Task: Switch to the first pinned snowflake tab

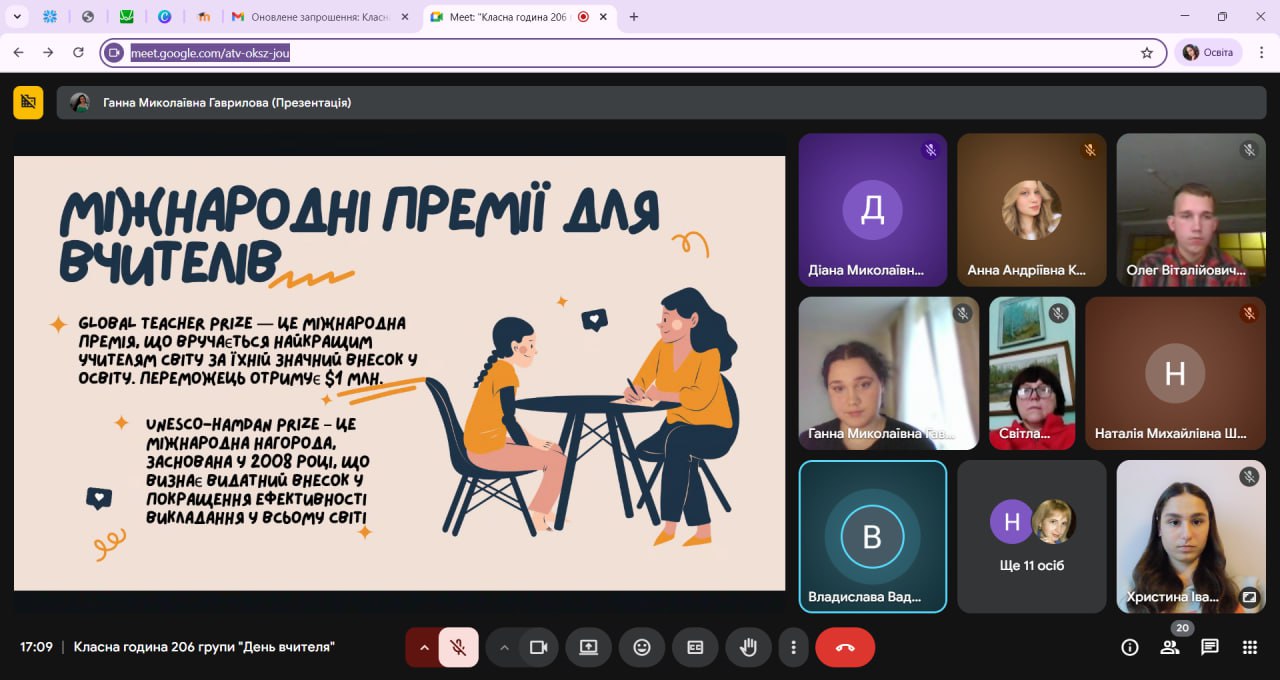Action: [50, 17]
